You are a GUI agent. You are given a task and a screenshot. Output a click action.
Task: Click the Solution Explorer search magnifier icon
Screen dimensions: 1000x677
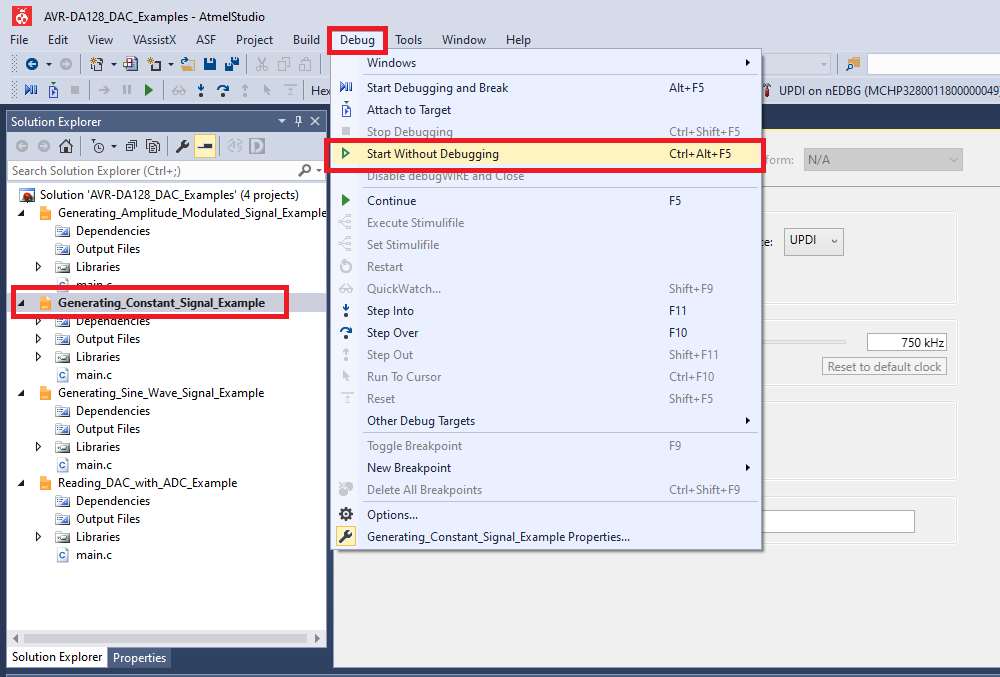304,170
